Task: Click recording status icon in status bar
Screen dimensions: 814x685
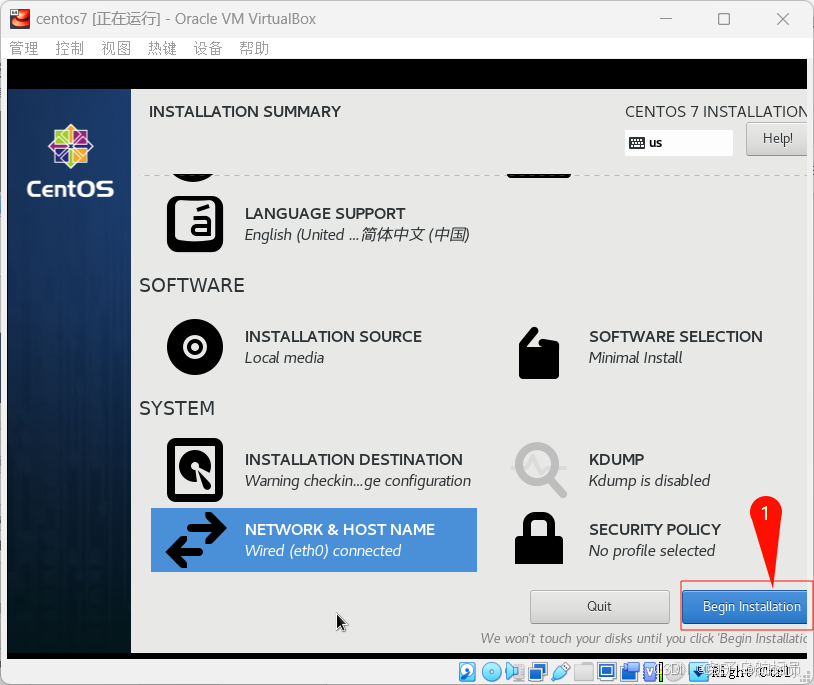Action: coord(630,672)
